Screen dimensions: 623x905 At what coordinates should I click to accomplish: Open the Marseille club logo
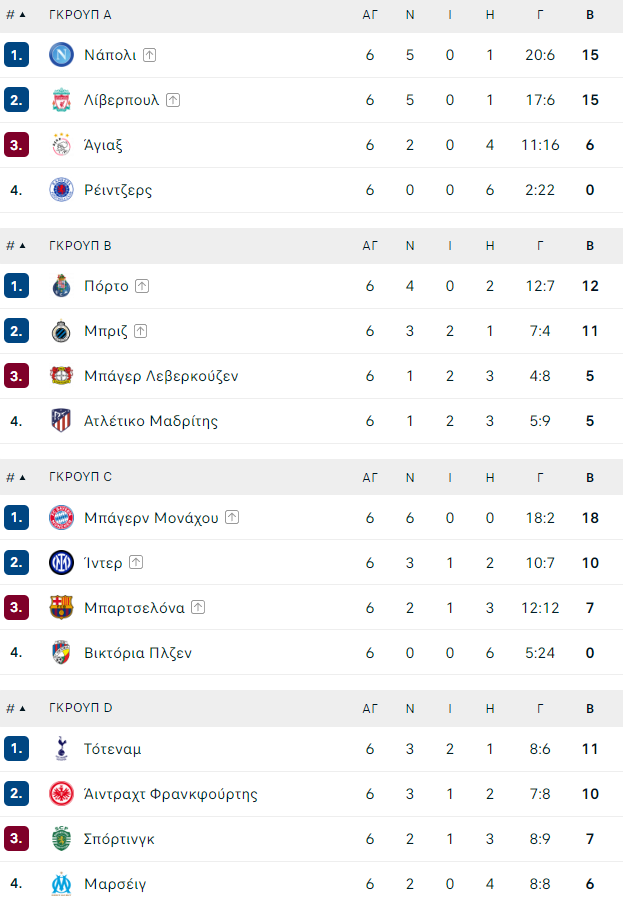click(61, 884)
